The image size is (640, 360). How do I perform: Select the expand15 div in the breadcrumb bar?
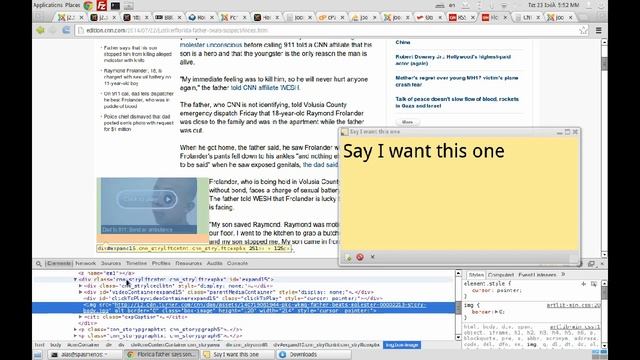(326, 345)
